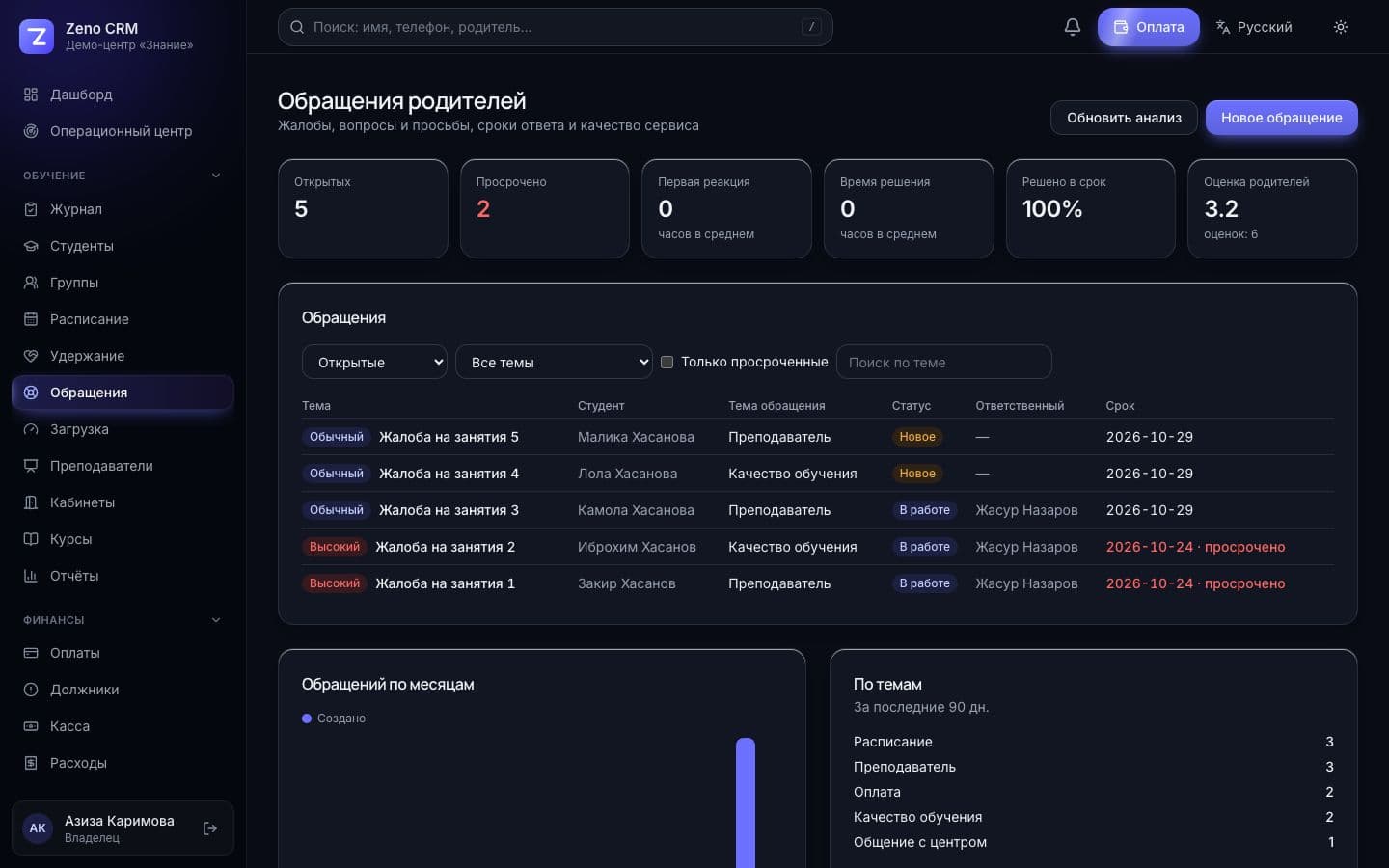Click the translate icon next to Русский

(1223, 27)
